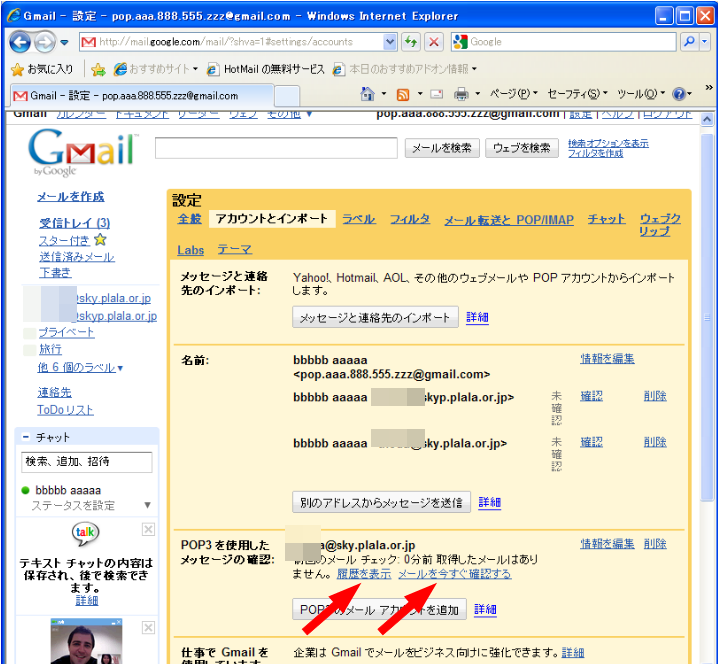This screenshot has height=664, width=718.
Task: Open ステータスを設定 dropdown
Action: point(91,506)
